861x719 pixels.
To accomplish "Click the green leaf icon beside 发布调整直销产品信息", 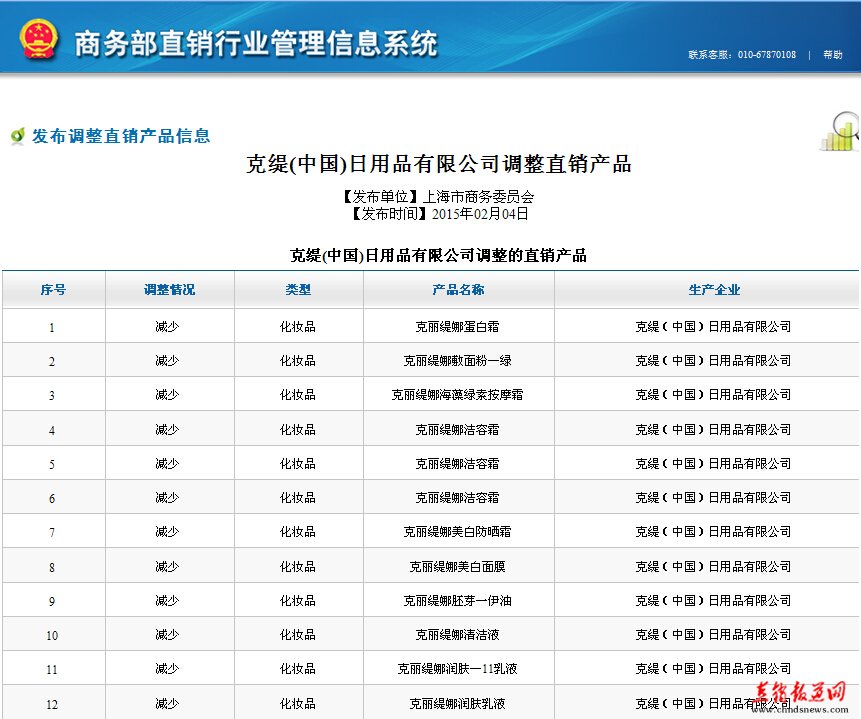I will (18, 135).
